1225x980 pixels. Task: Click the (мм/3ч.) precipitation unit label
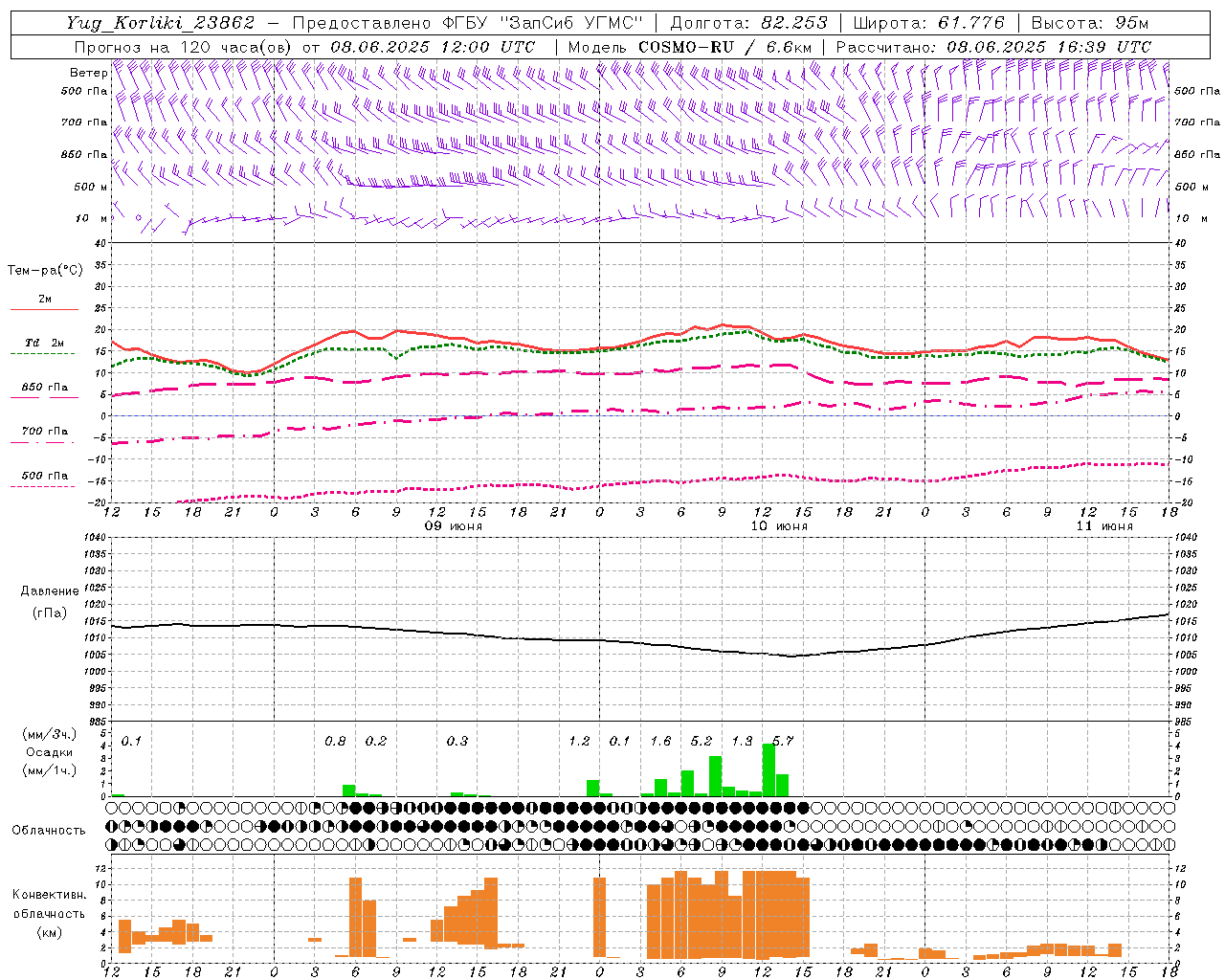tap(50, 735)
